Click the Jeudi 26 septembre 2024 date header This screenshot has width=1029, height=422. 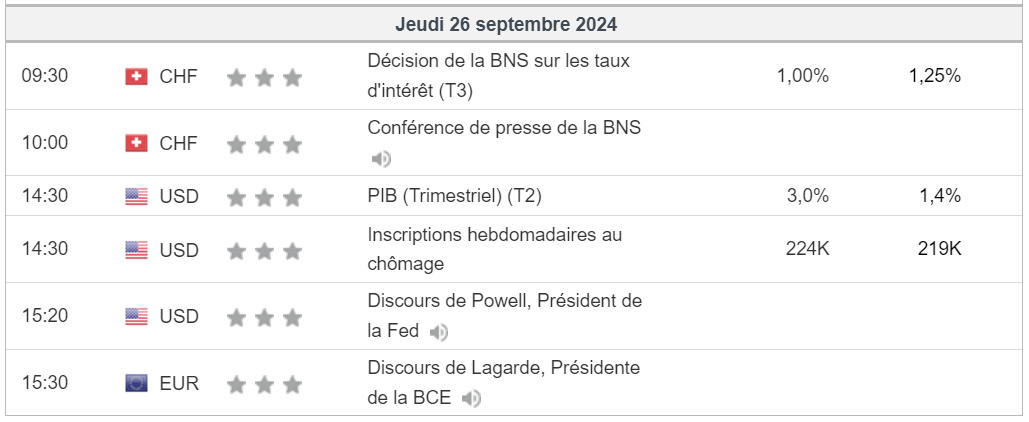[506, 23]
